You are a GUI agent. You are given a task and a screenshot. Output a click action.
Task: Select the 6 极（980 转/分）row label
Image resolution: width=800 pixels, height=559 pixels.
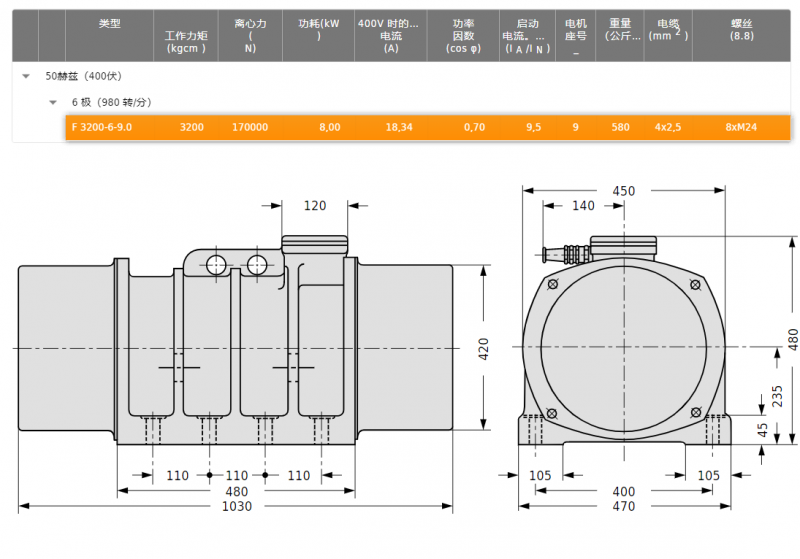112,102
